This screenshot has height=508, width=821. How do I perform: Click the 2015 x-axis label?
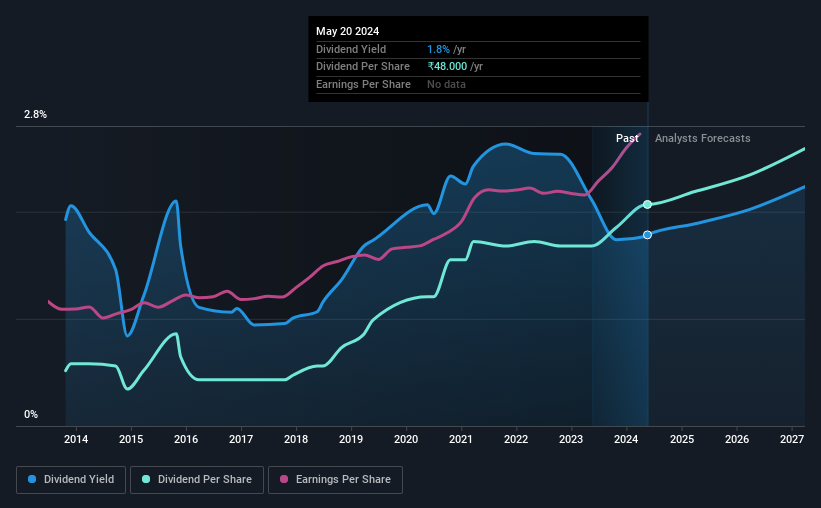(131, 439)
